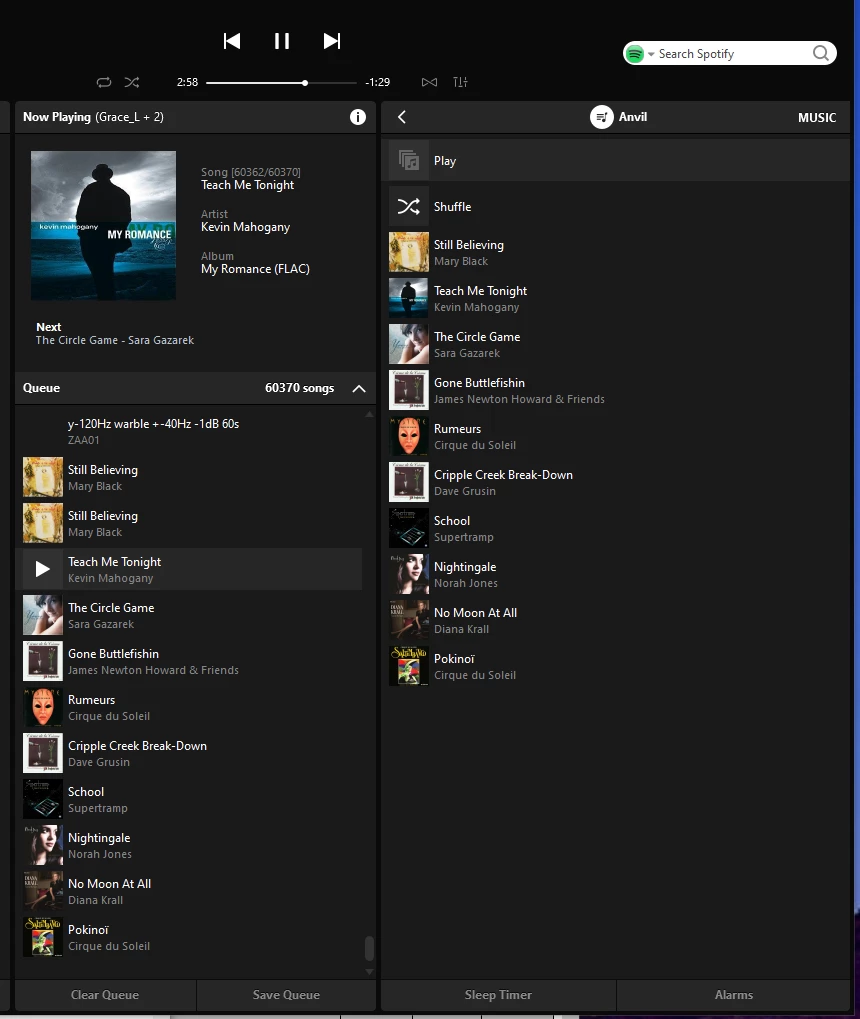This screenshot has height=1019, width=860.
Task: Open the MUSIC tab label
Action: click(816, 118)
